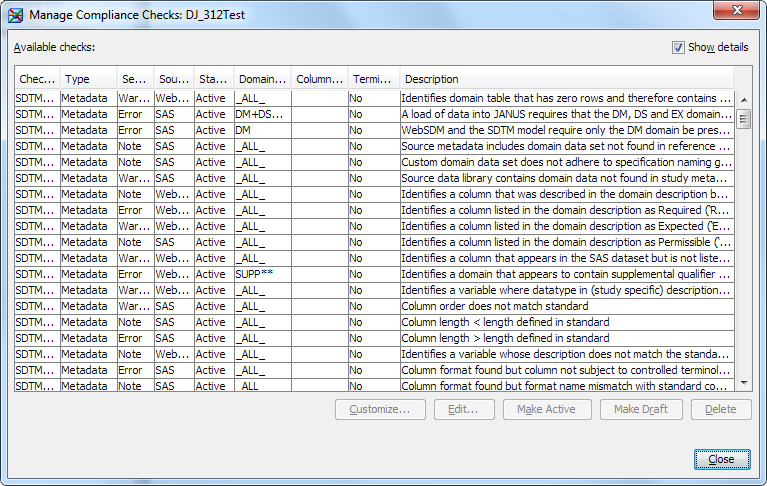
Task: Select row 'Column length > length defined in standard'
Action: pyautogui.click(x=374, y=338)
